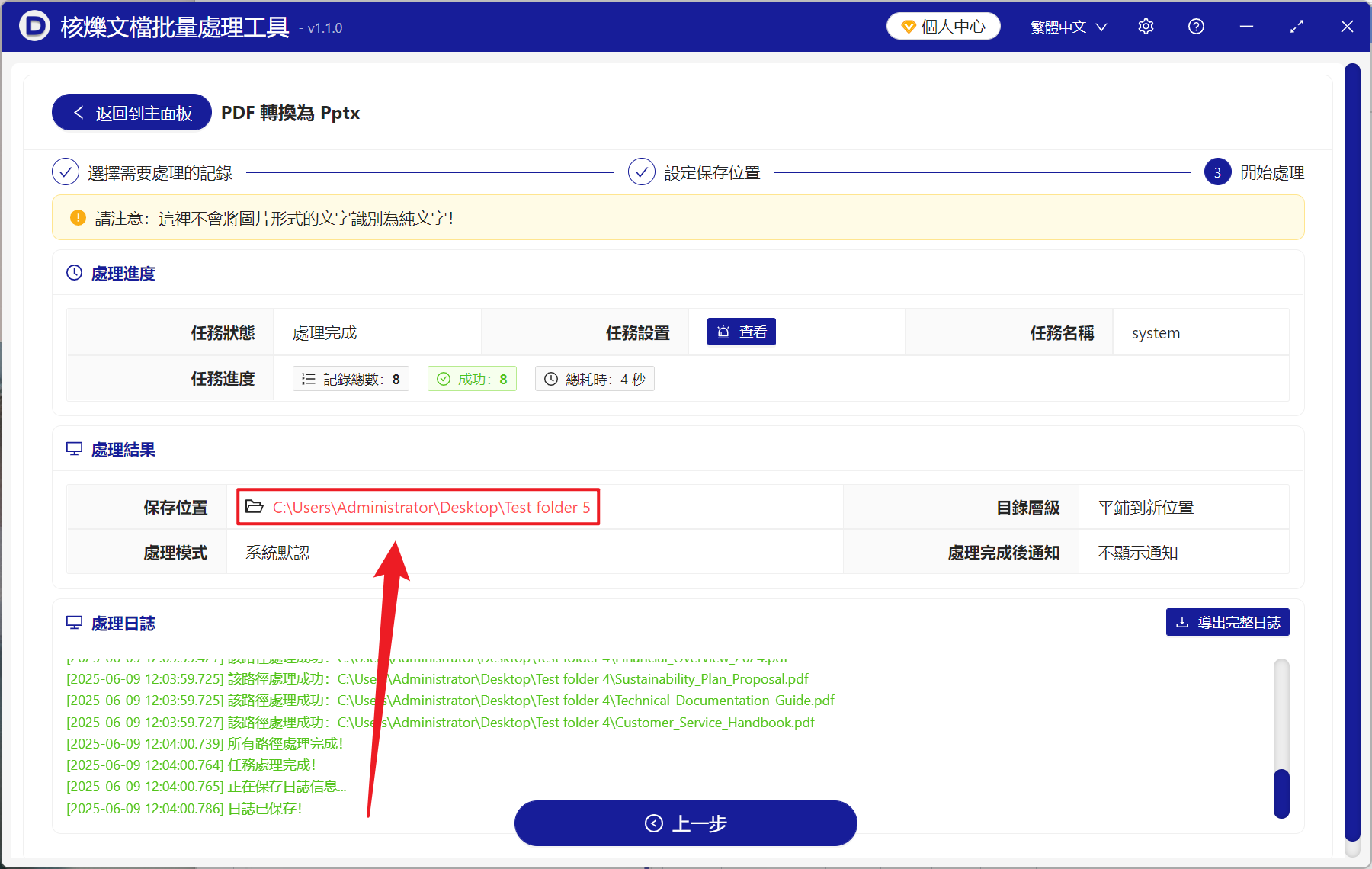
Task: Click the monitor icon beside 處理日誌
Action: point(74,623)
